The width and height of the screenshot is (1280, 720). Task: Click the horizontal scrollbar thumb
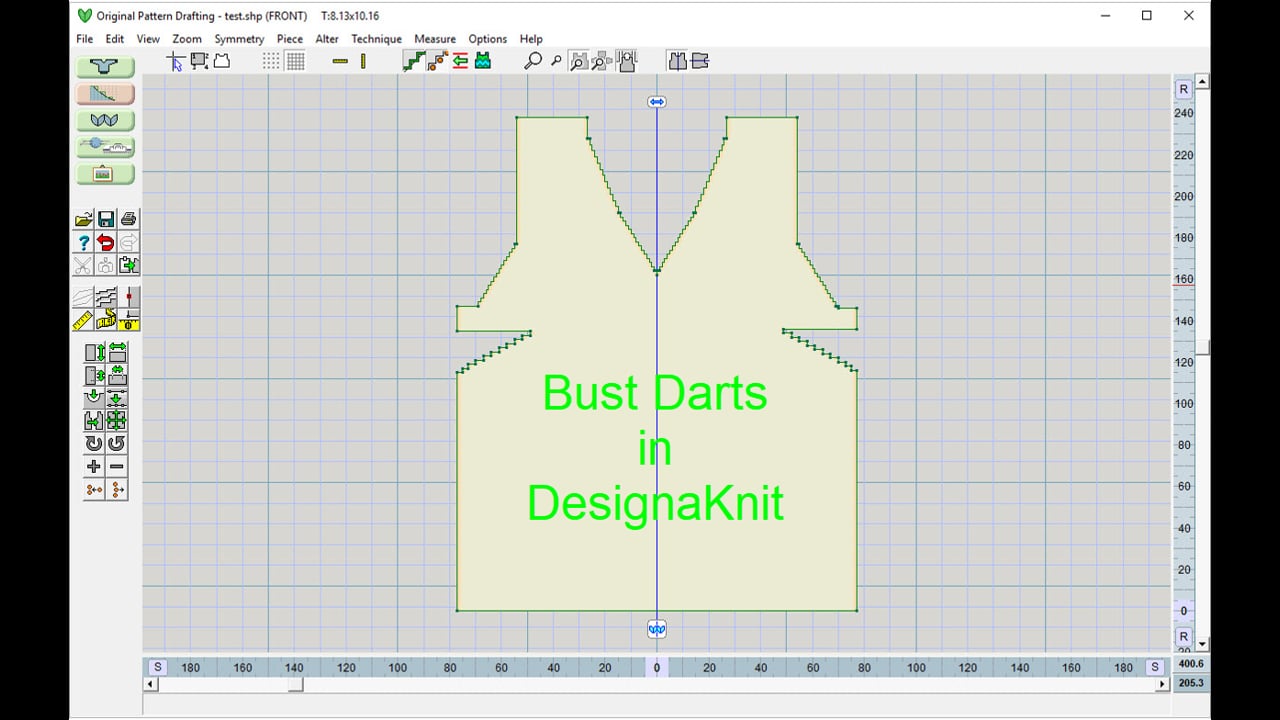coord(296,685)
